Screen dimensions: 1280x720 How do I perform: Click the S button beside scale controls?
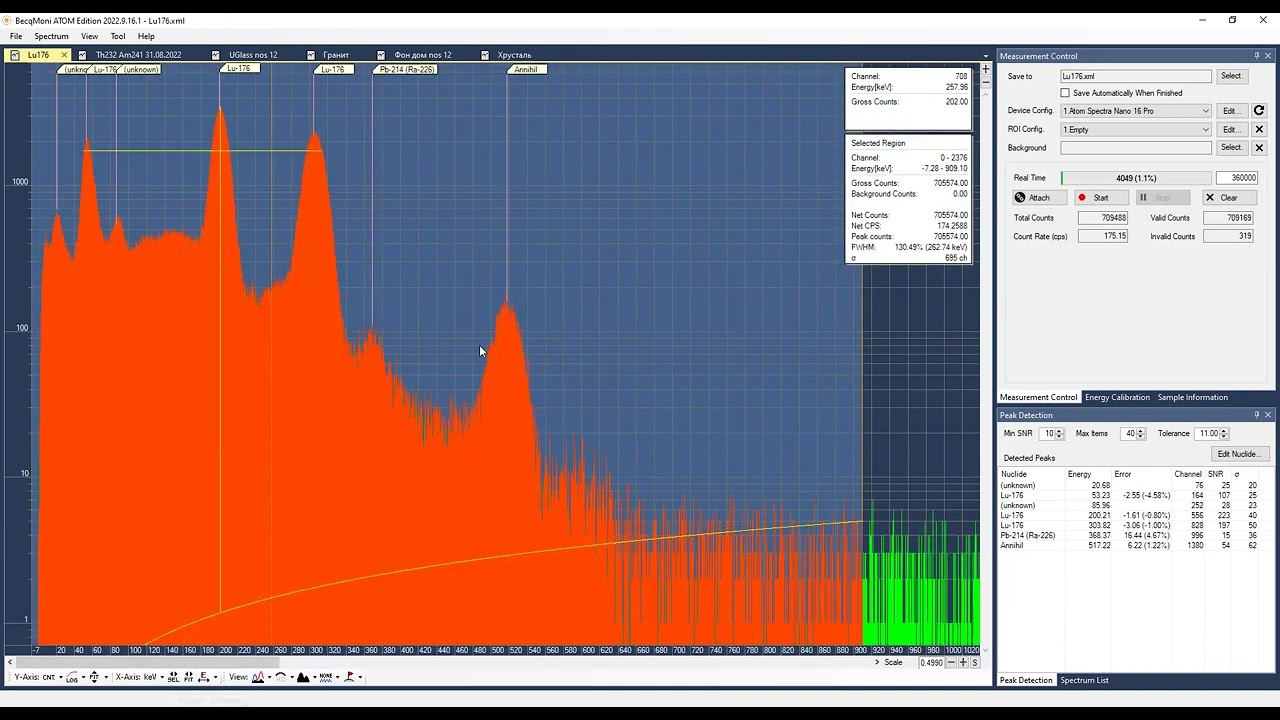(x=975, y=662)
